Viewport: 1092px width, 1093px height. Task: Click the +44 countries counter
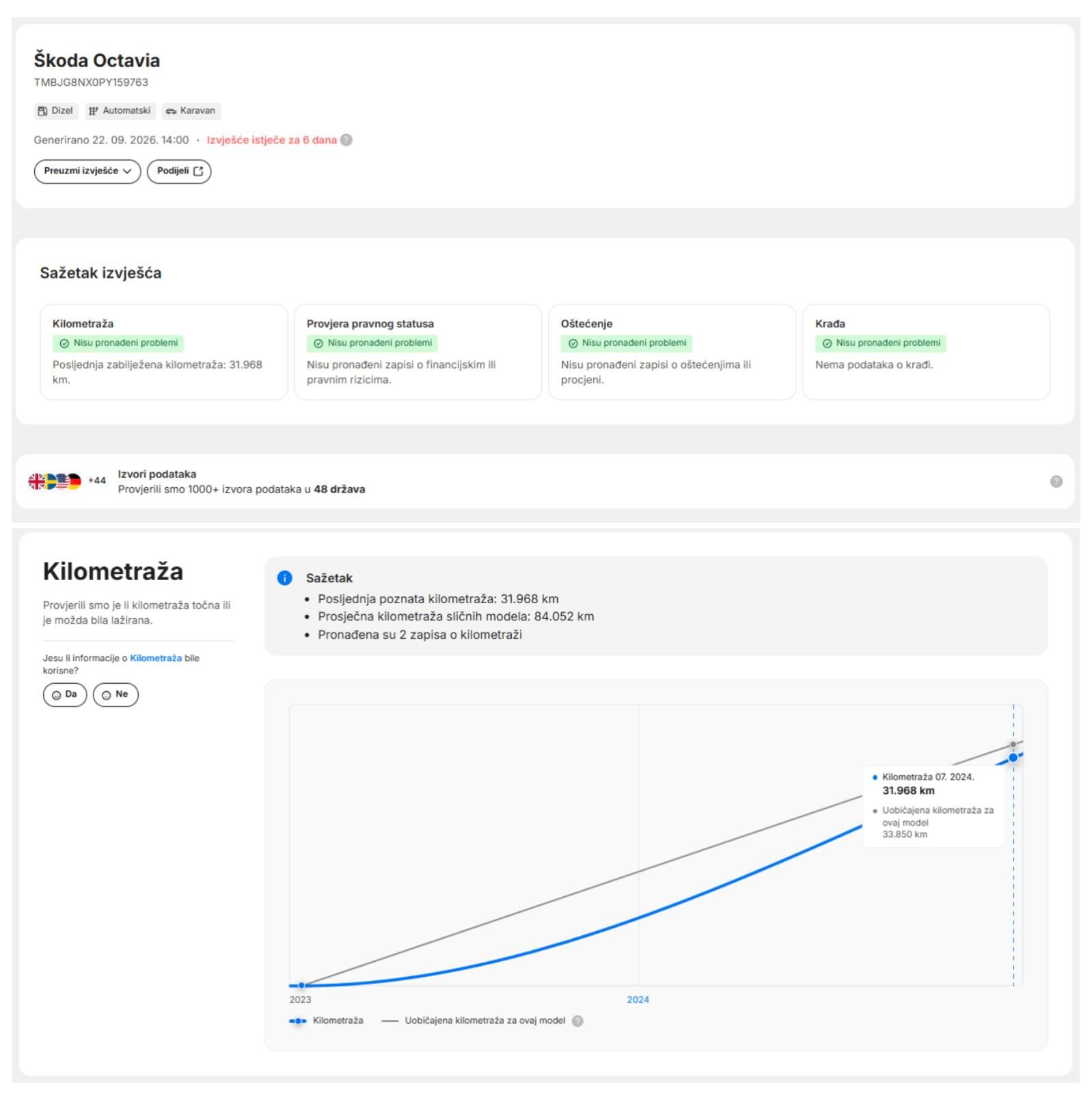pyautogui.click(x=97, y=481)
